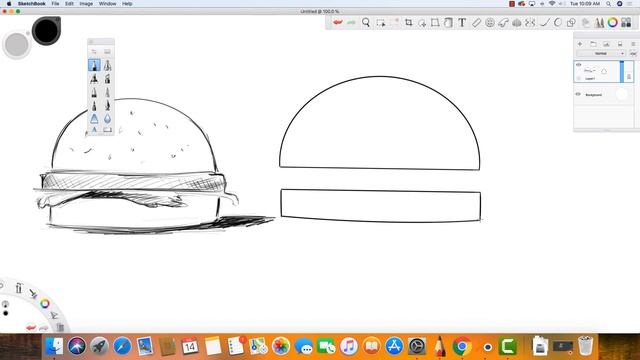Select the Text tool
640x360 pixels.
[462, 22]
